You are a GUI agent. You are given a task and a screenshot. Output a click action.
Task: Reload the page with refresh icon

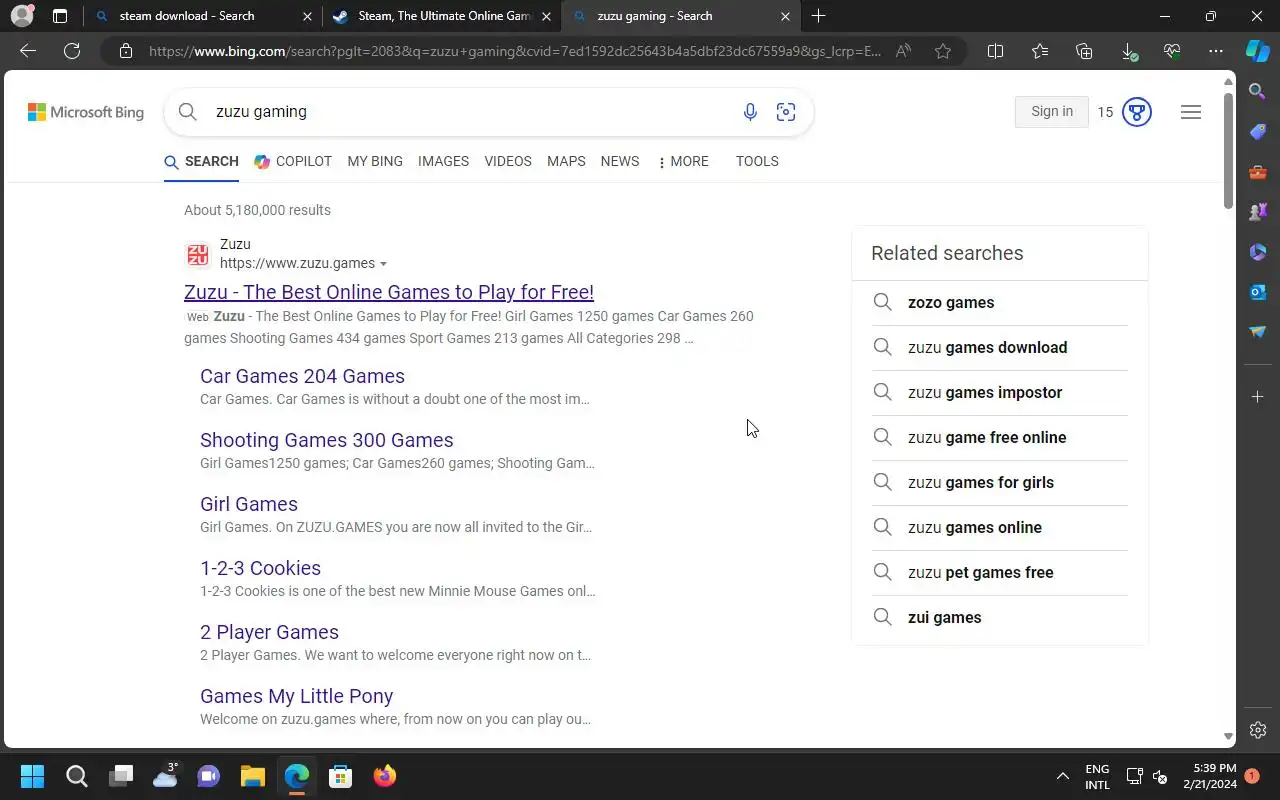coord(72,51)
